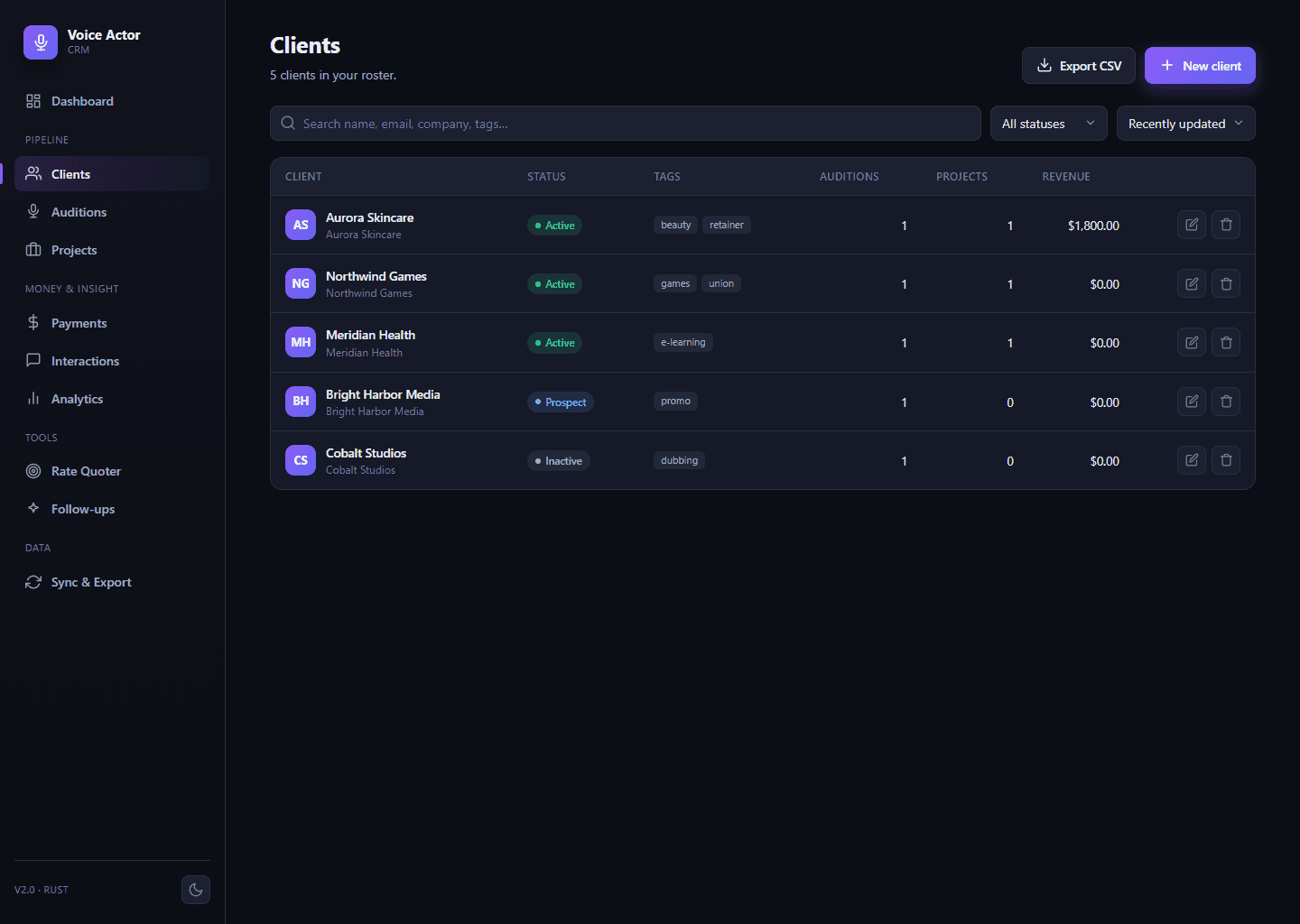Edit the Northwind Games client
Viewport: 1300px width, 924px height.
pos(1192,283)
